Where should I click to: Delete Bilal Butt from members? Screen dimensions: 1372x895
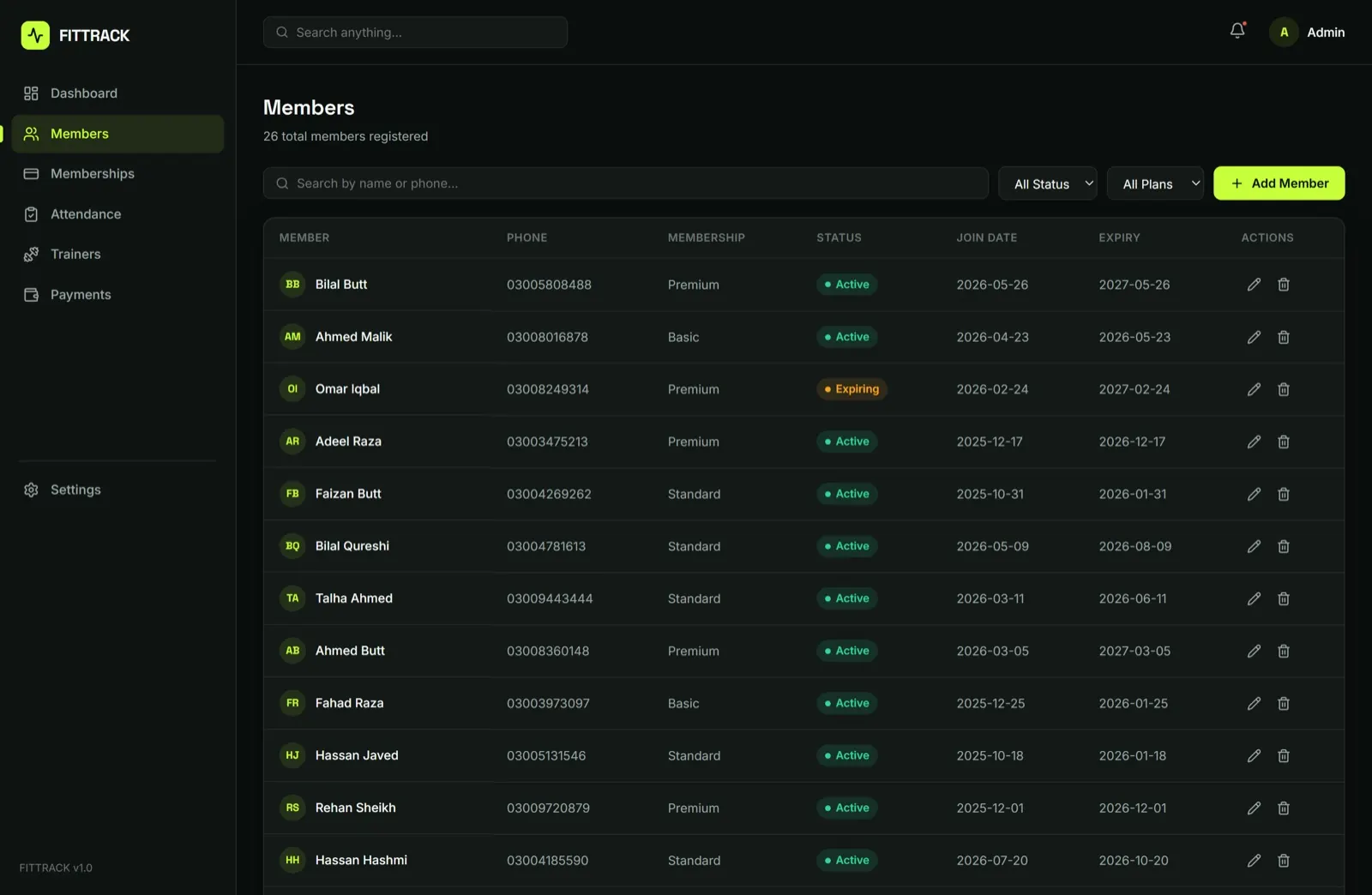[x=1284, y=285]
